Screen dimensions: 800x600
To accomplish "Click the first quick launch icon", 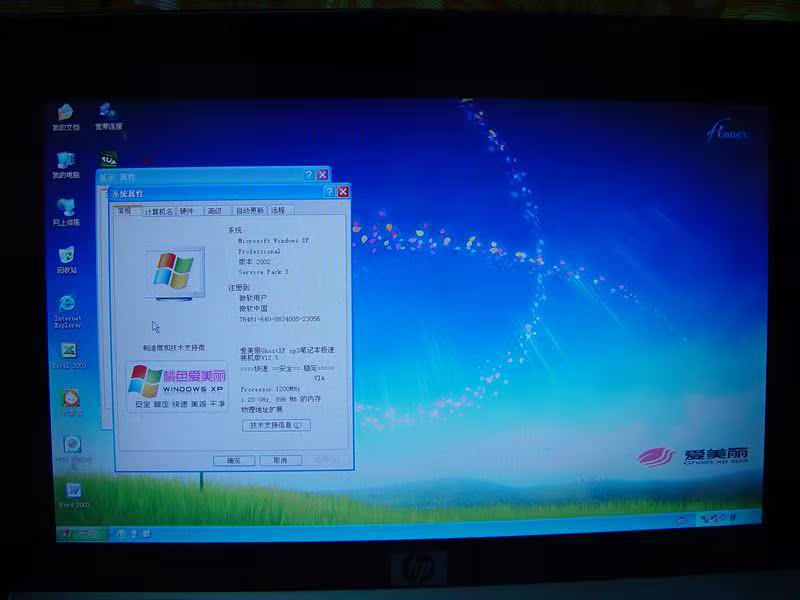I will (121, 534).
